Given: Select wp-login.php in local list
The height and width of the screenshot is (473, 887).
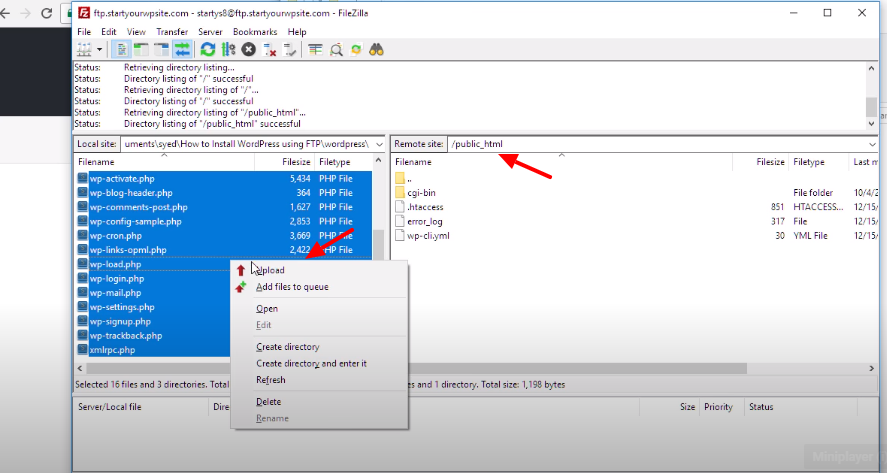Looking at the screenshot, I should pos(117,279).
